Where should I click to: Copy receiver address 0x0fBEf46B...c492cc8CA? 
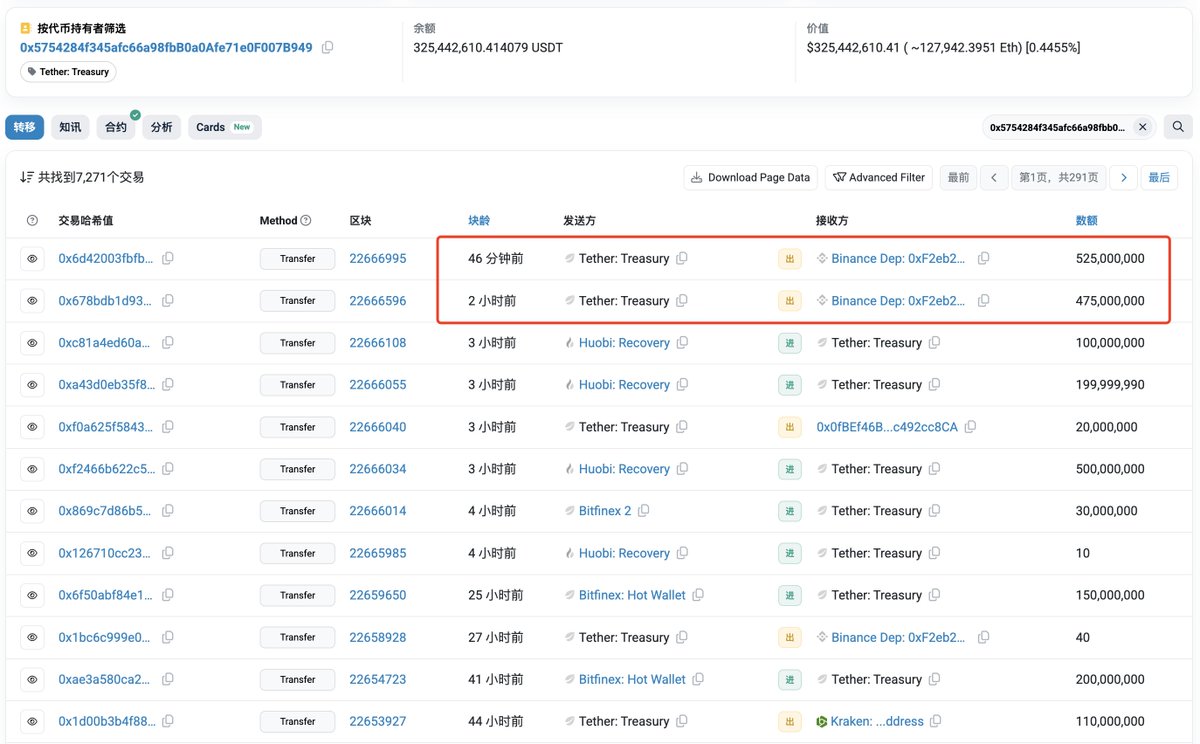pyautogui.click(x=970, y=427)
